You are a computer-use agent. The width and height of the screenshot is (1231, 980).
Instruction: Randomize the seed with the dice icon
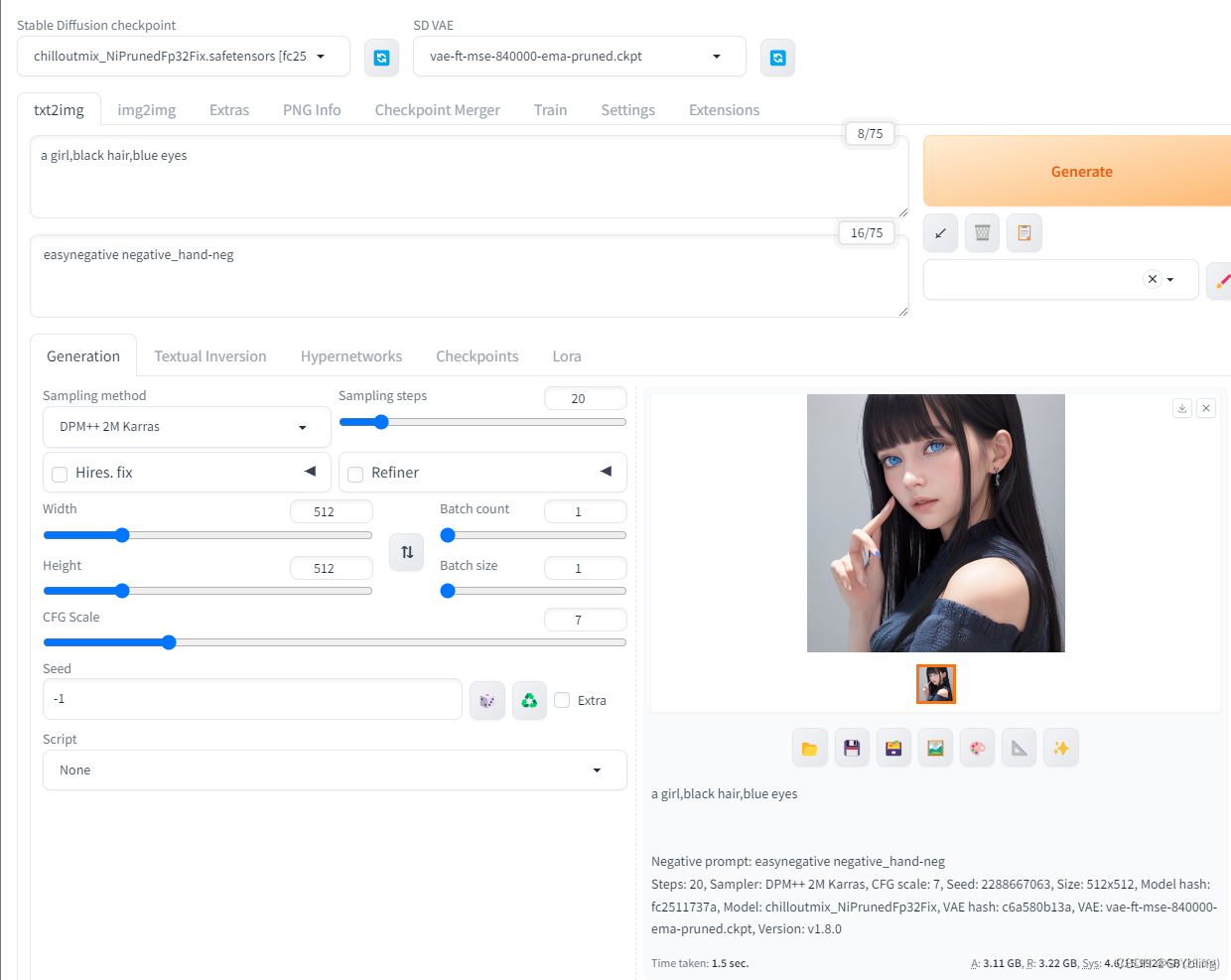[x=486, y=700]
